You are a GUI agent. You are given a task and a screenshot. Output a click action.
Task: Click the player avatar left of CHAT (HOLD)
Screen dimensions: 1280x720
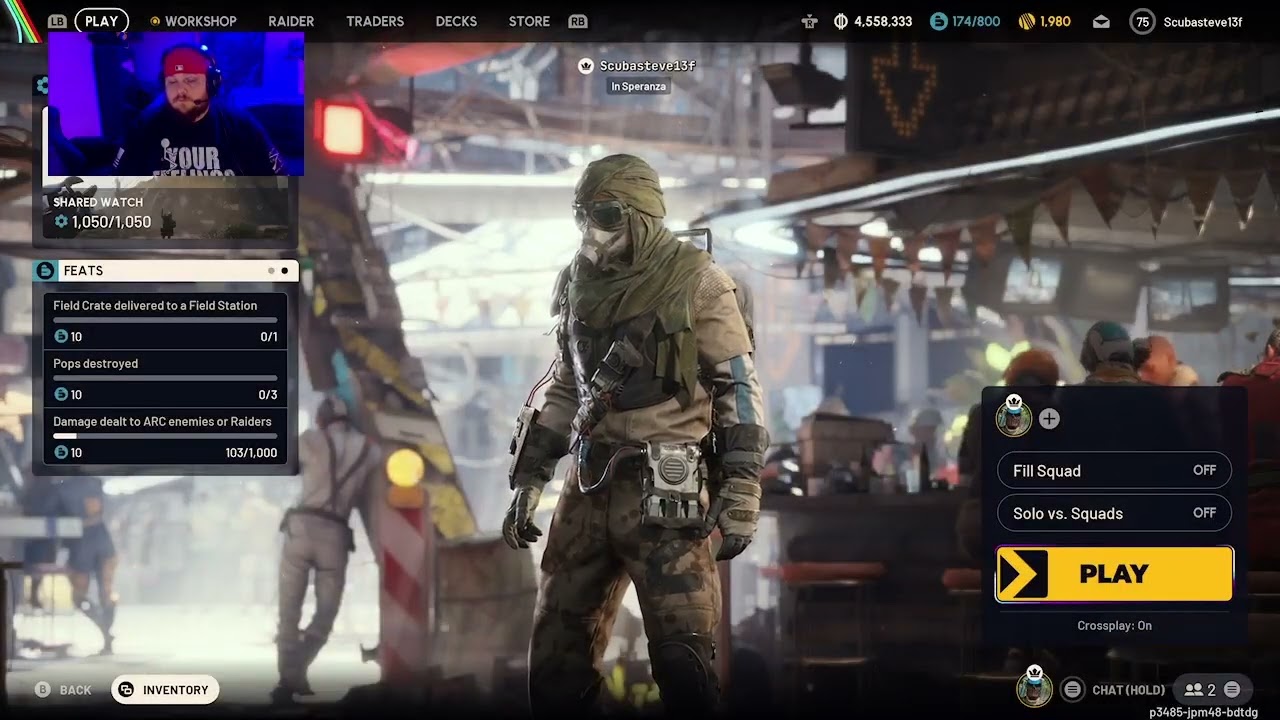[x=1035, y=688]
